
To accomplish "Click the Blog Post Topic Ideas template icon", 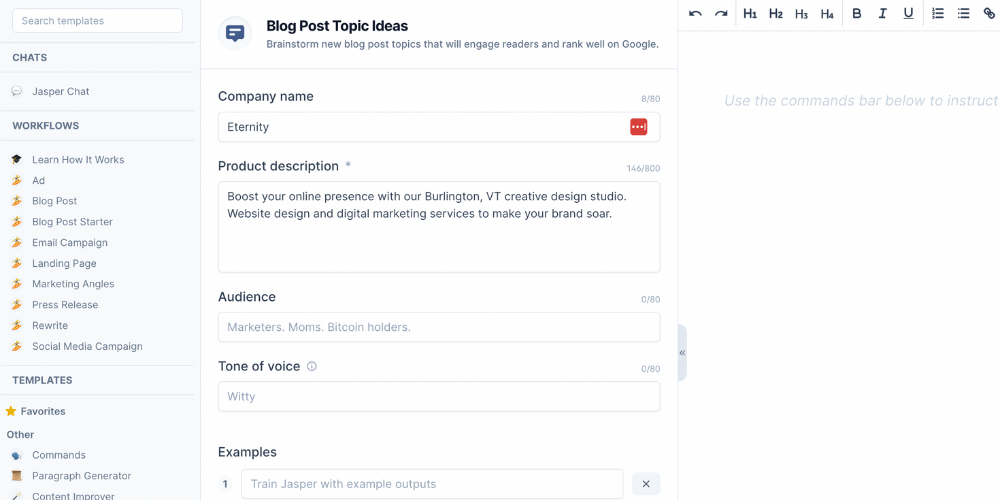I will click(x=235, y=33).
